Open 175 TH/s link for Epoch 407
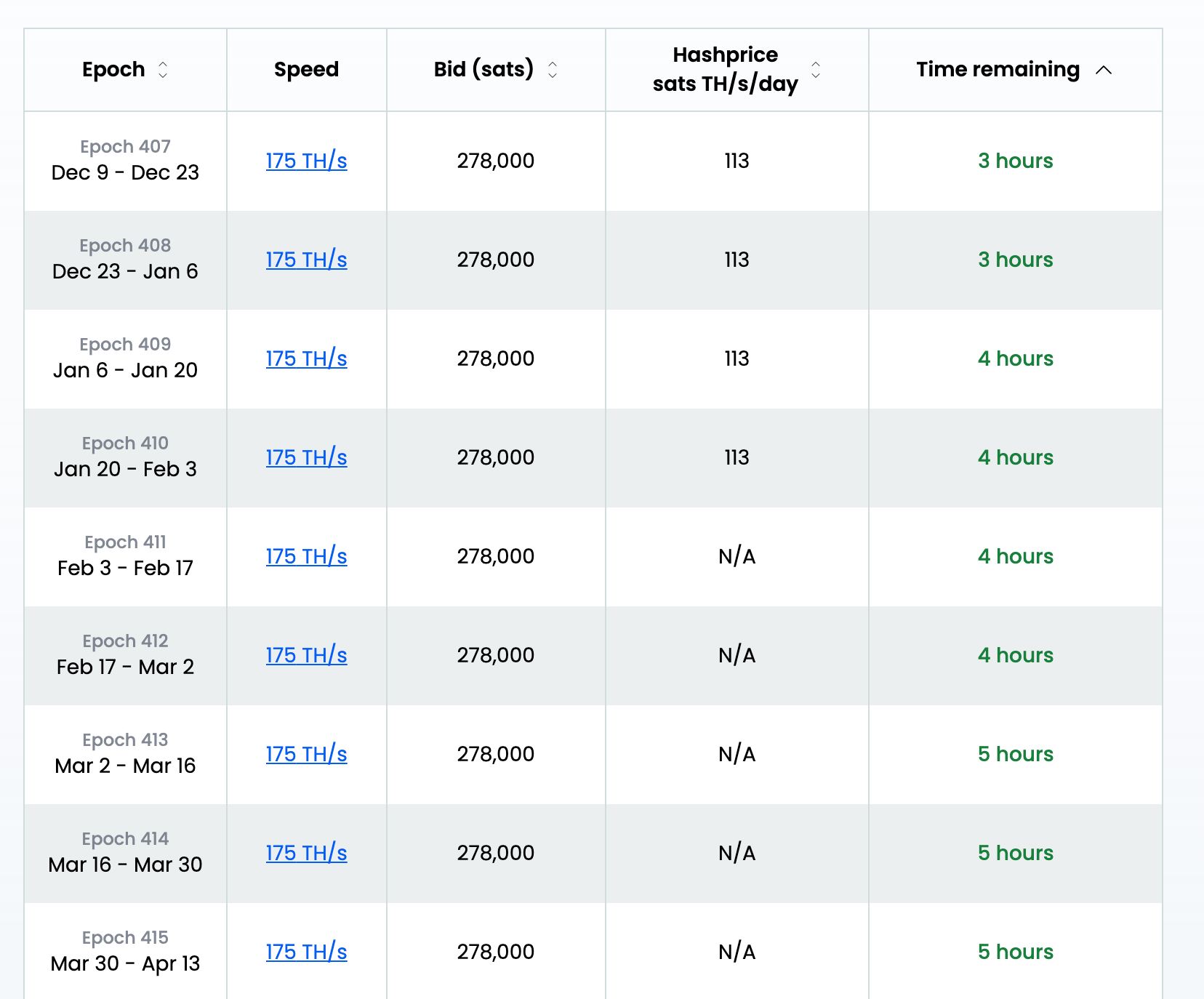1204x999 pixels. [x=306, y=161]
